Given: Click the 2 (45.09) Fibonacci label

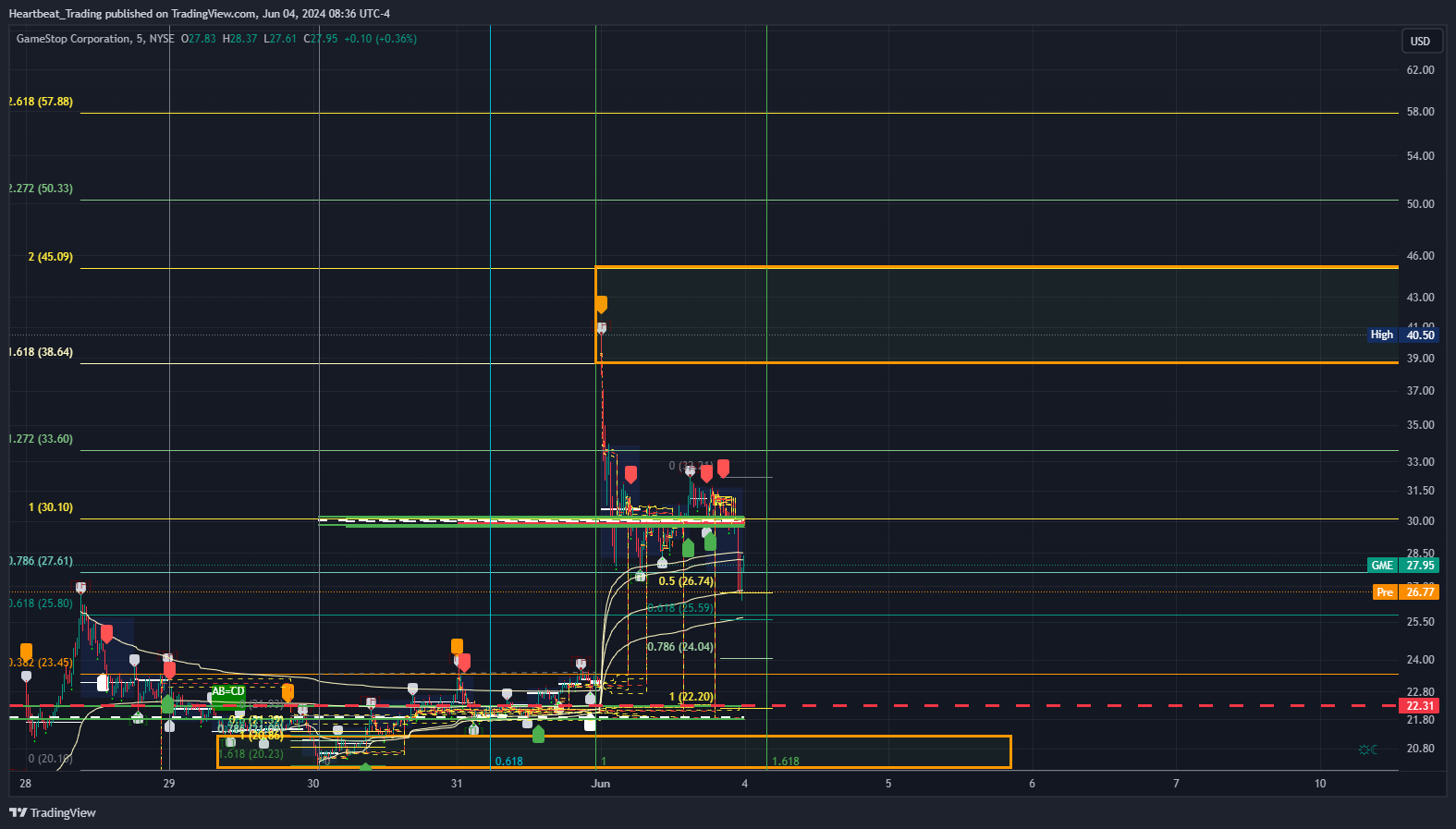Looking at the screenshot, I should [x=50, y=257].
